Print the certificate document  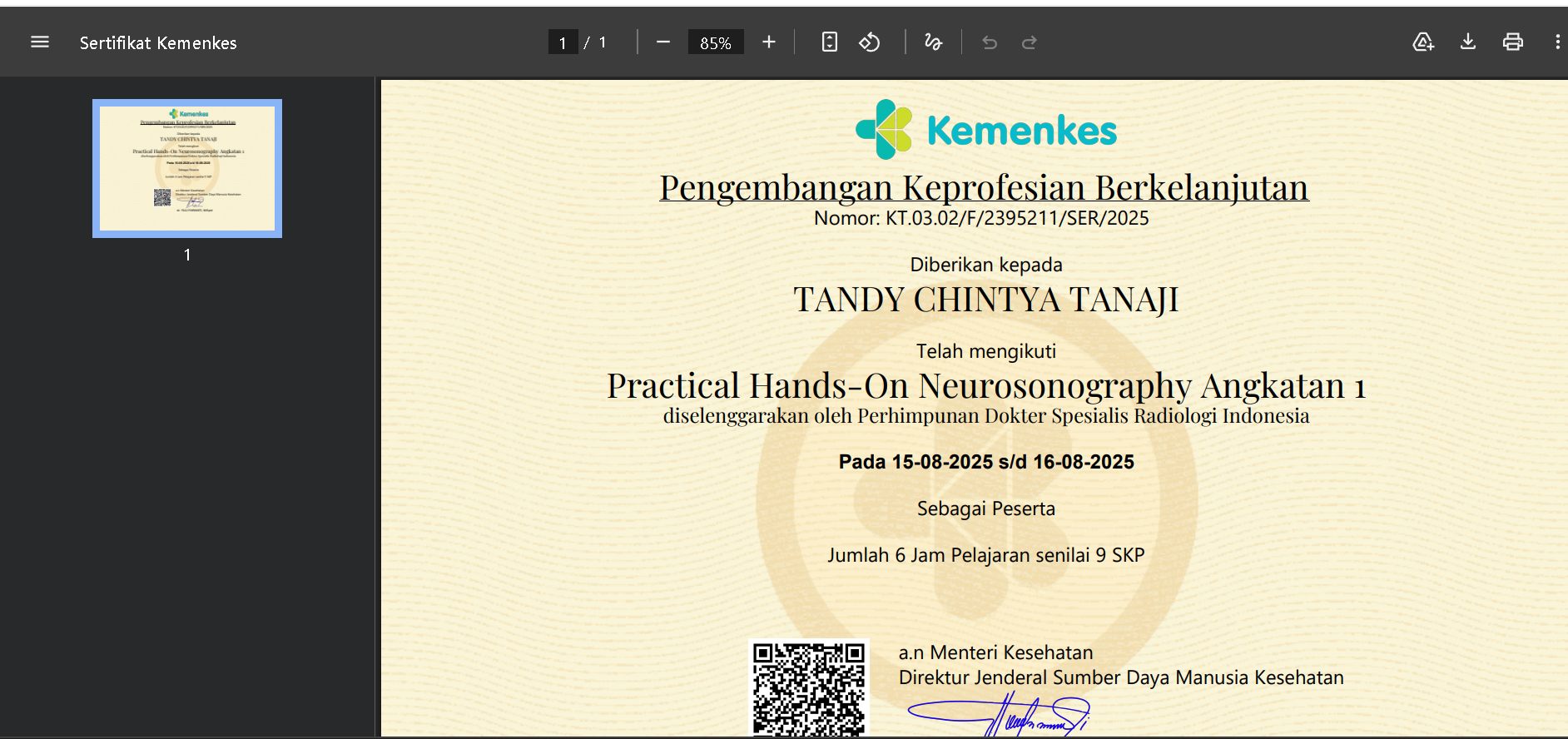[1513, 42]
